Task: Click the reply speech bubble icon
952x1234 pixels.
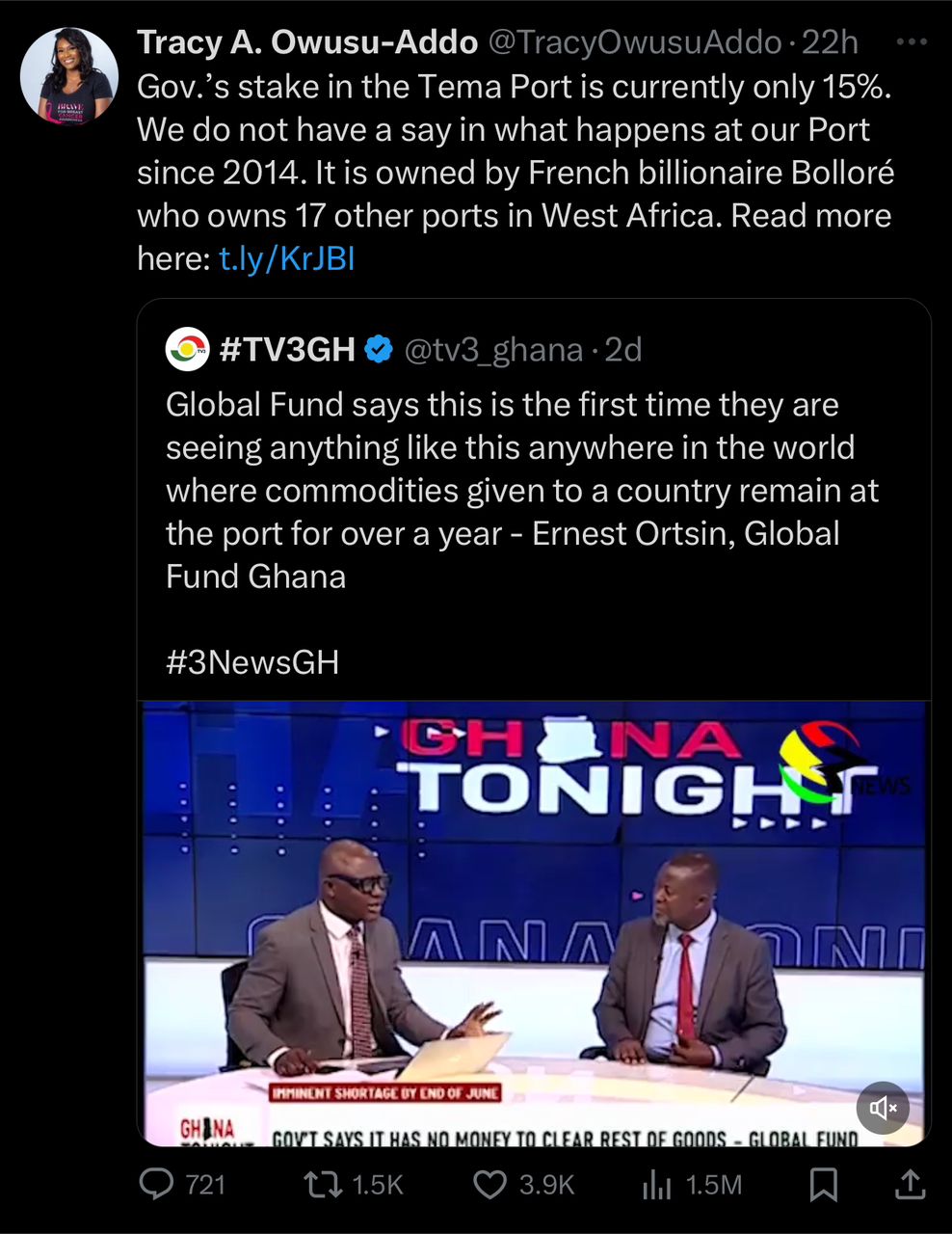Action: pyautogui.click(x=157, y=1184)
